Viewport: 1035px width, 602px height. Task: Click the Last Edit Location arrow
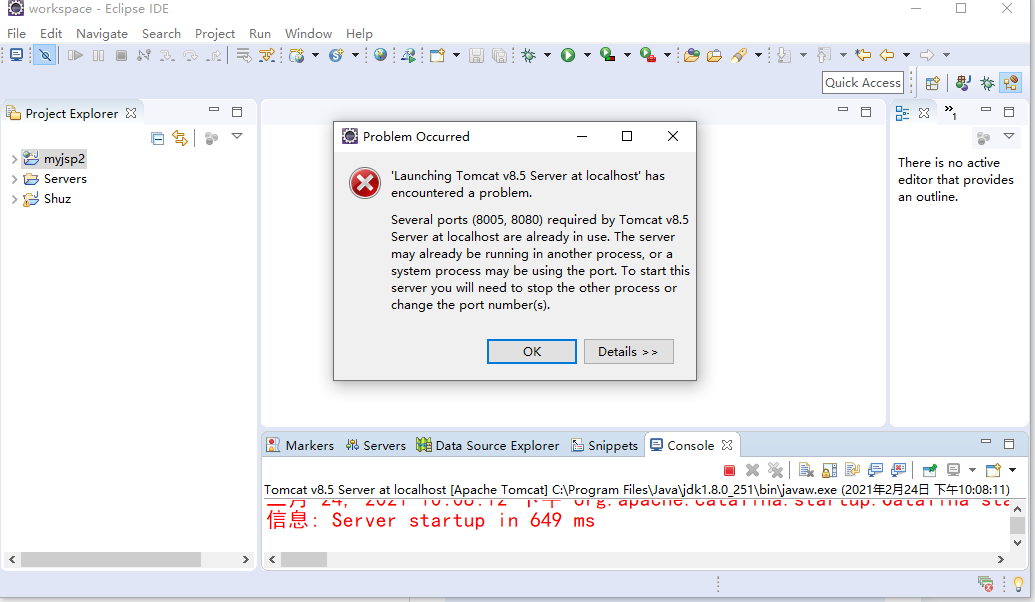pyautogui.click(x=863, y=55)
